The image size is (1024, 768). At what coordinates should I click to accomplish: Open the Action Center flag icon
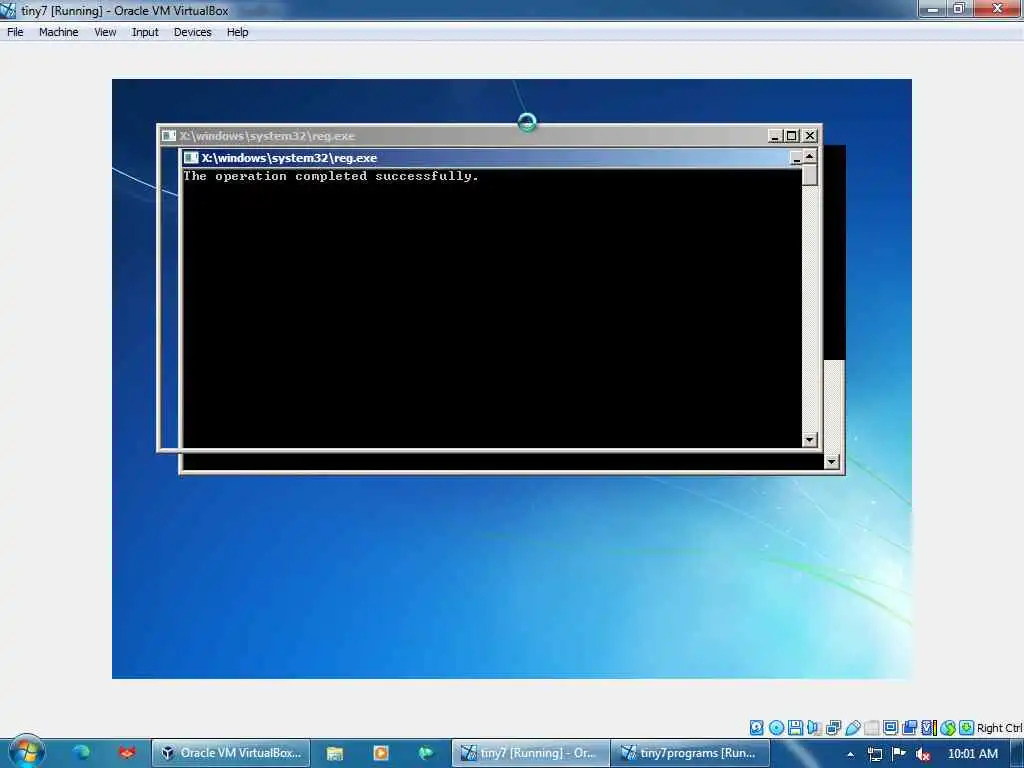[x=899, y=754]
